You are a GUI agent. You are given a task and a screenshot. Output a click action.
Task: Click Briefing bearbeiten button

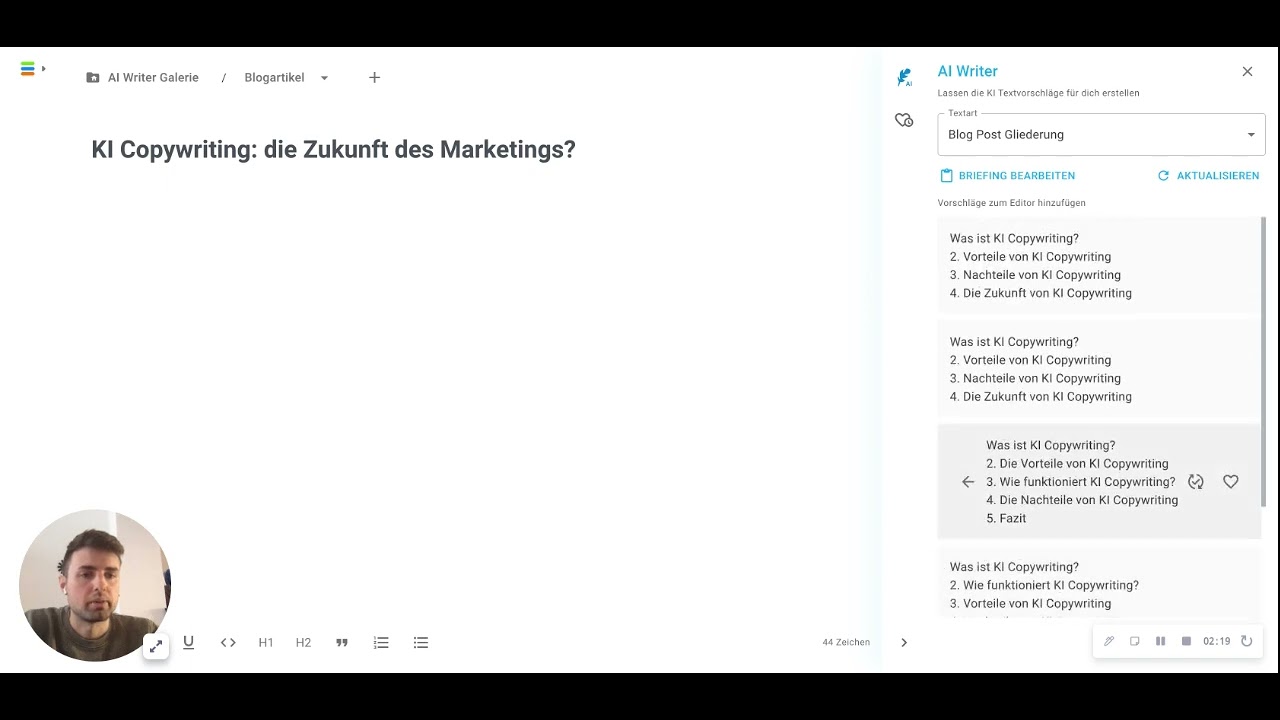pos(1008,175)
